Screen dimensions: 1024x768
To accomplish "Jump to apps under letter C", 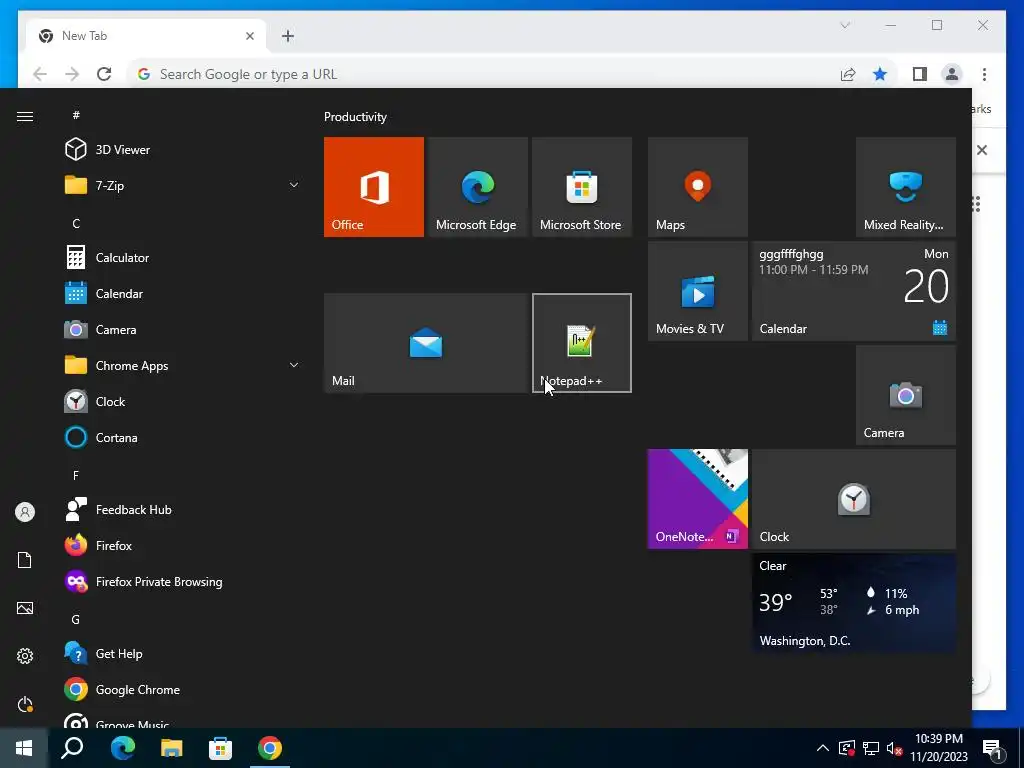I will (76, 223).
